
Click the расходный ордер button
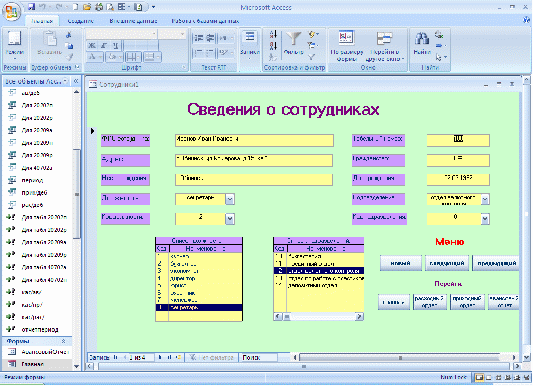point(429,302)
